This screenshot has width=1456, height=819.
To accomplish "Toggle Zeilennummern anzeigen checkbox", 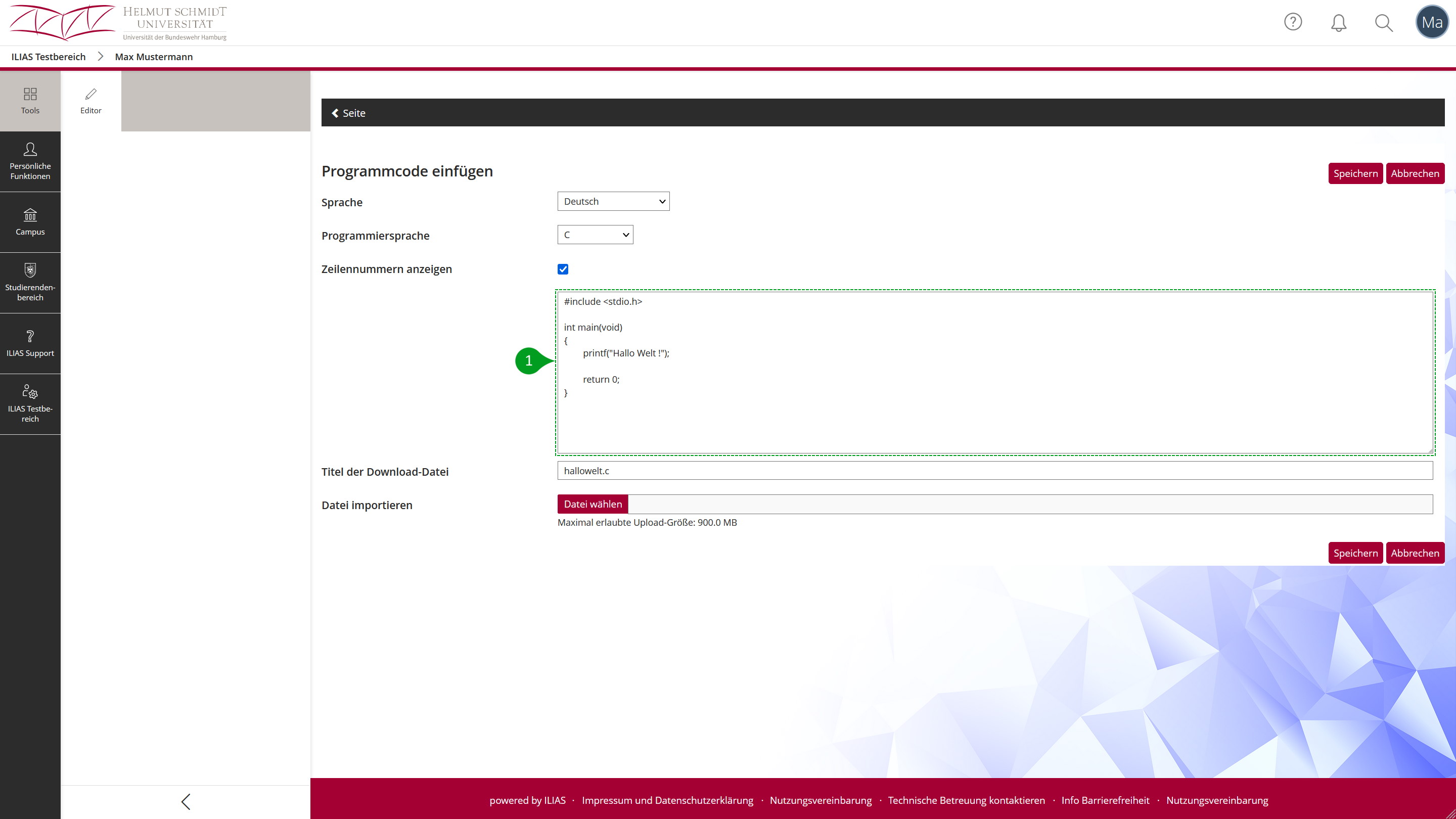I will coord(562,269).
